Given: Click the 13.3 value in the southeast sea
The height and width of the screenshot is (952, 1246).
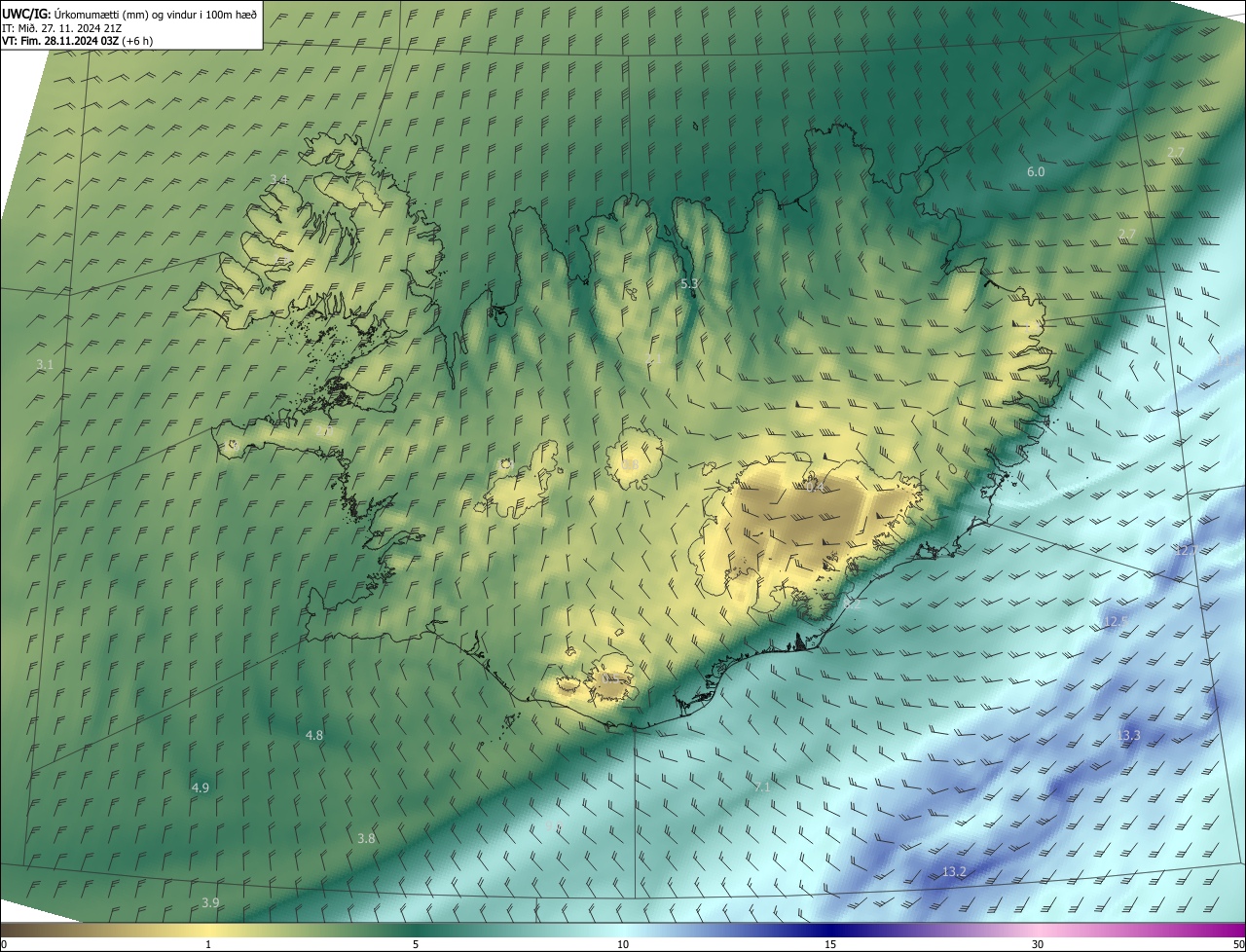Looking at the screenshot, I should [1128, 735].
